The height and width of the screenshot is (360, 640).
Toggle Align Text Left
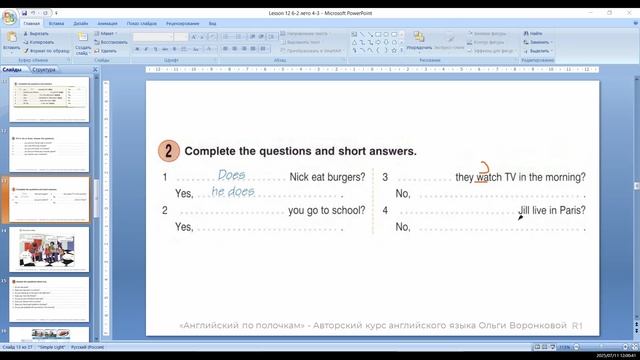225,49
